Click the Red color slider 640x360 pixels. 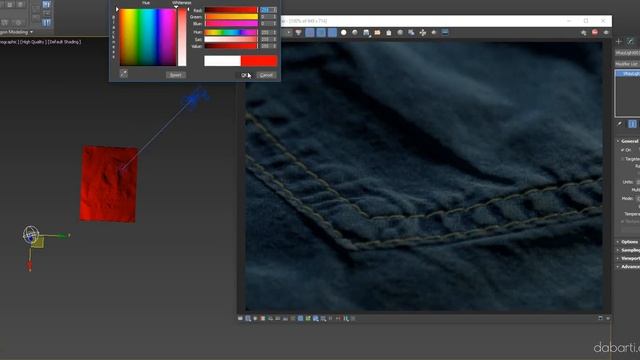[231, 10]
